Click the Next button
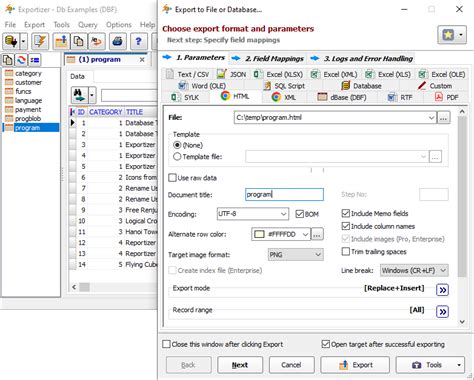This screenshot has width=474, height=380. (240, 365)
